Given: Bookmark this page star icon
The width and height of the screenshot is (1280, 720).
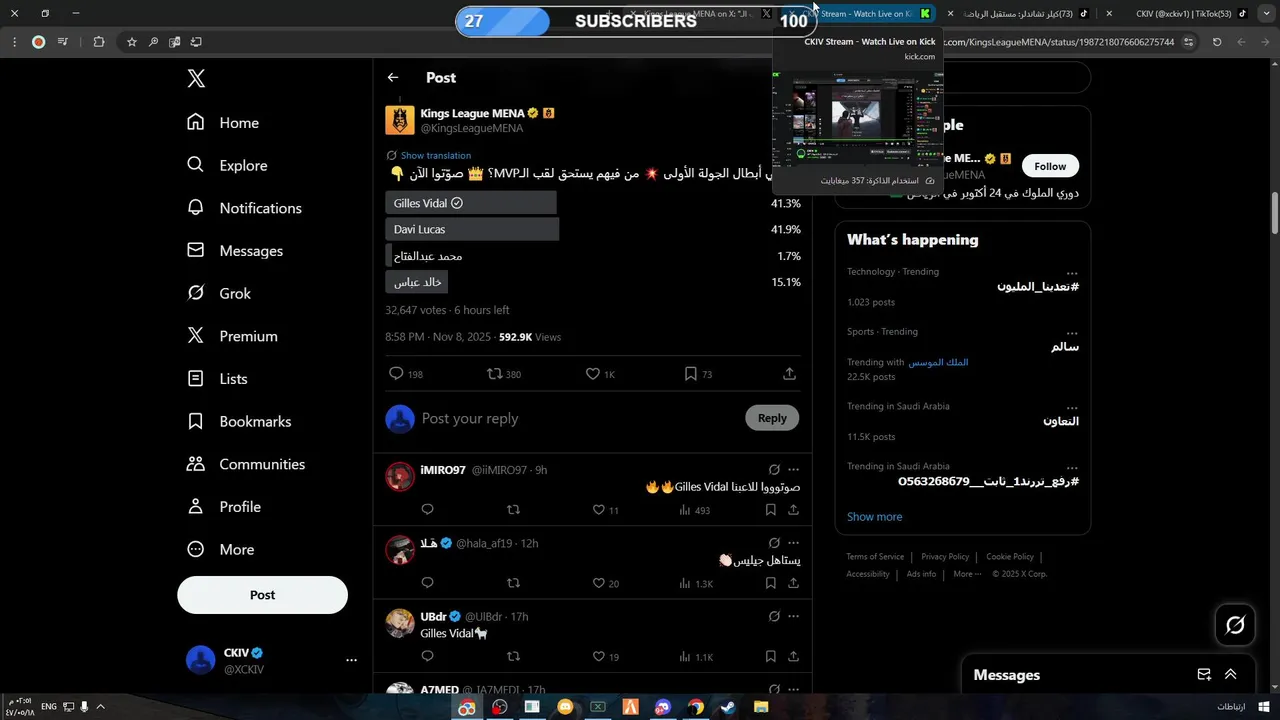Looking at the screenshot, I should (x=131, y=42).
